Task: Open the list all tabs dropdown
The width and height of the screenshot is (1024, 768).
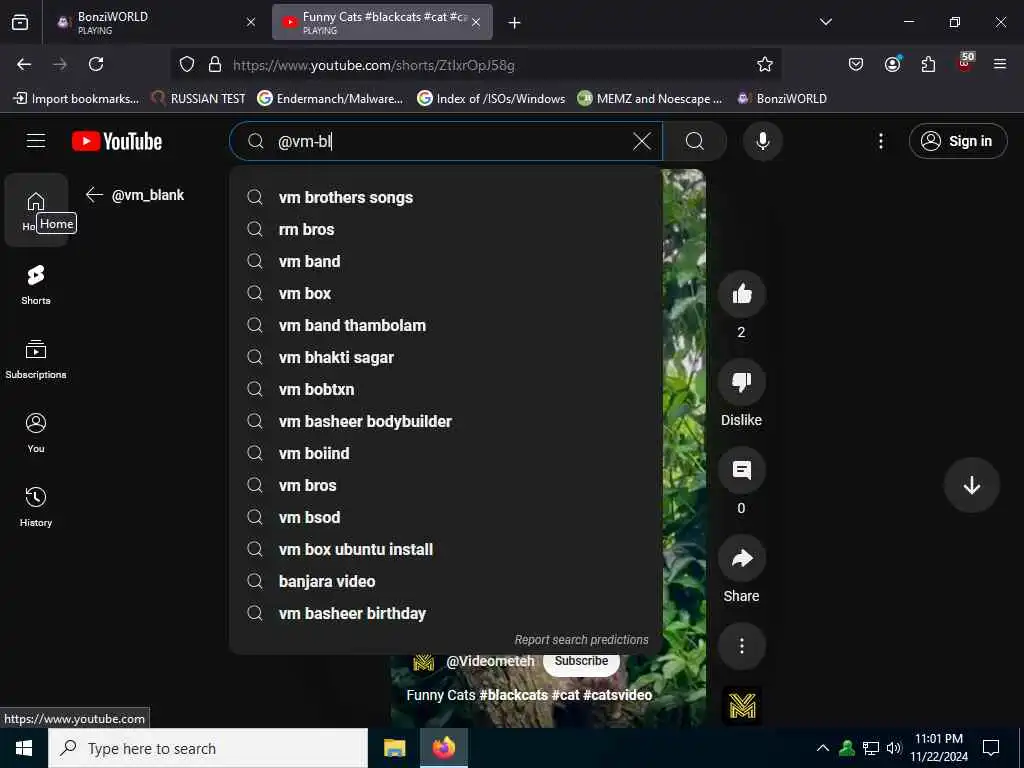Action: click(825, 22)
